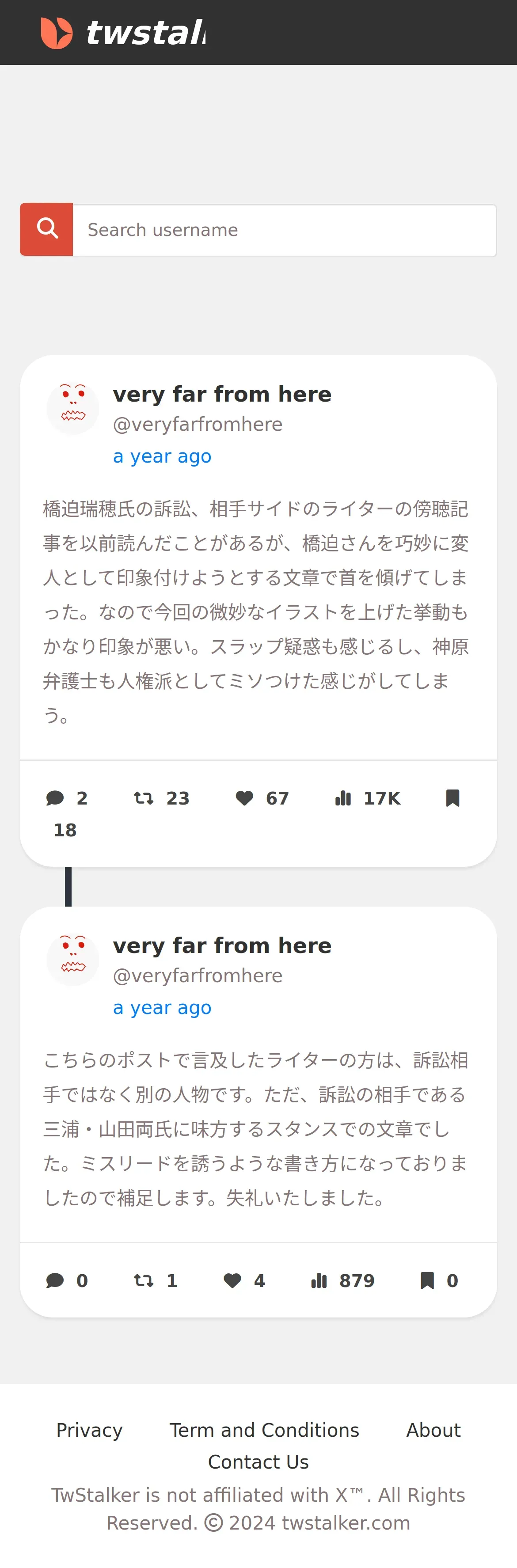The width and height of the screenshot is (517, 1568).
Task: Open the Contact Us link
Action: pos(258,1462)
